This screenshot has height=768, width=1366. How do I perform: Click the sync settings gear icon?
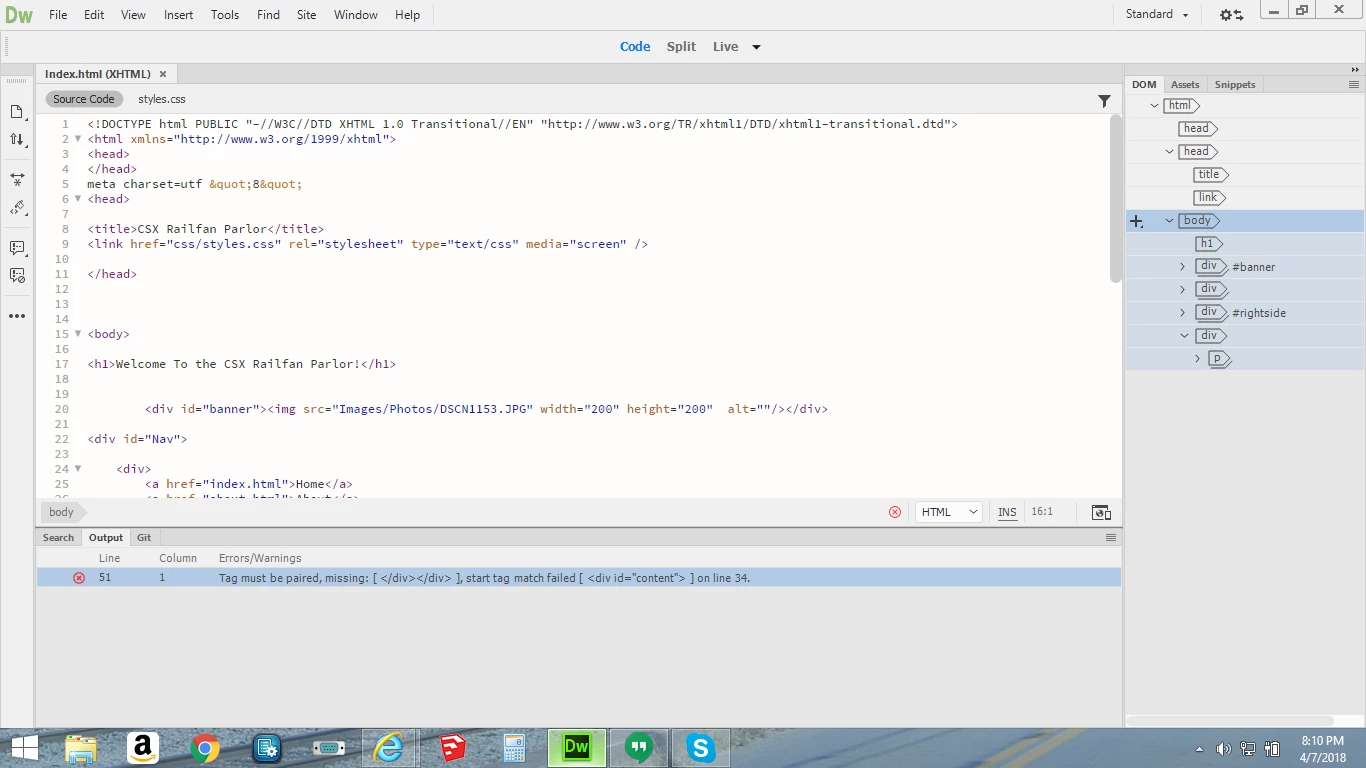click(1231, 15)
